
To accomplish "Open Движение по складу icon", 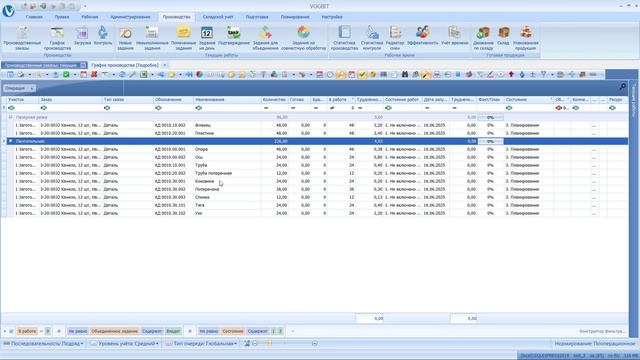I will click(x=483, y=38).
